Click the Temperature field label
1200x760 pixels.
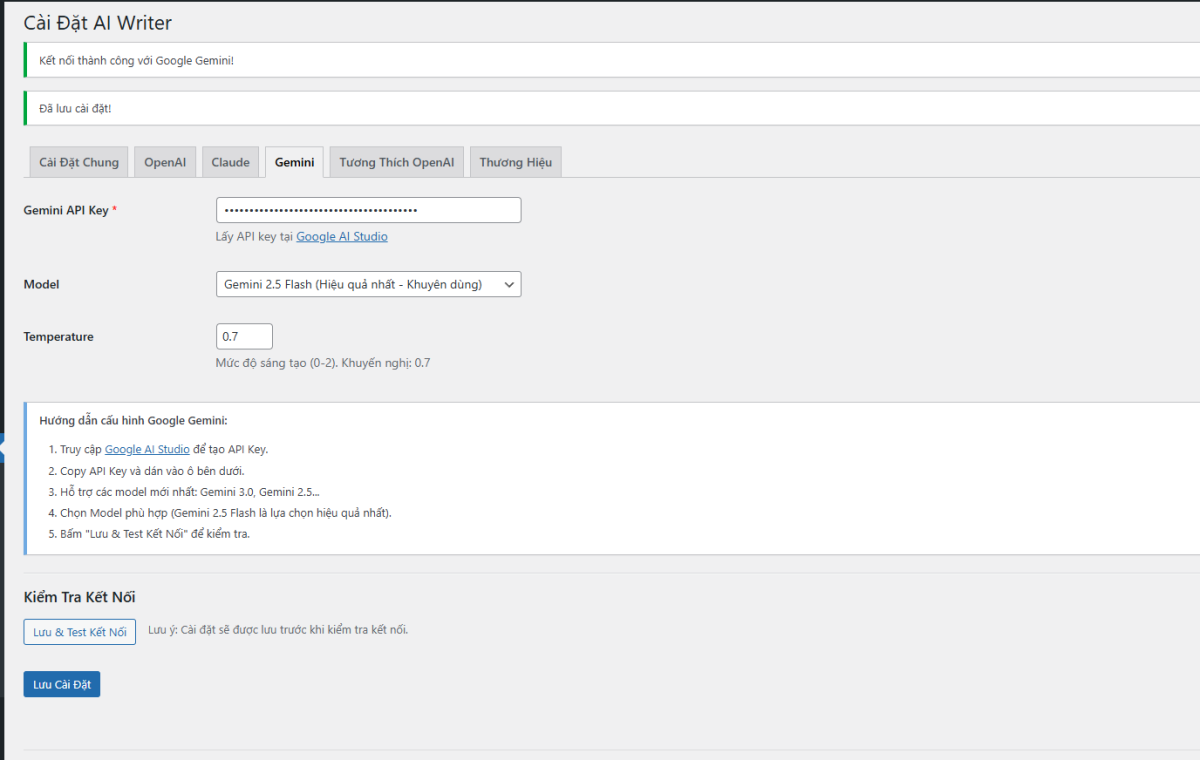[58, 337]
